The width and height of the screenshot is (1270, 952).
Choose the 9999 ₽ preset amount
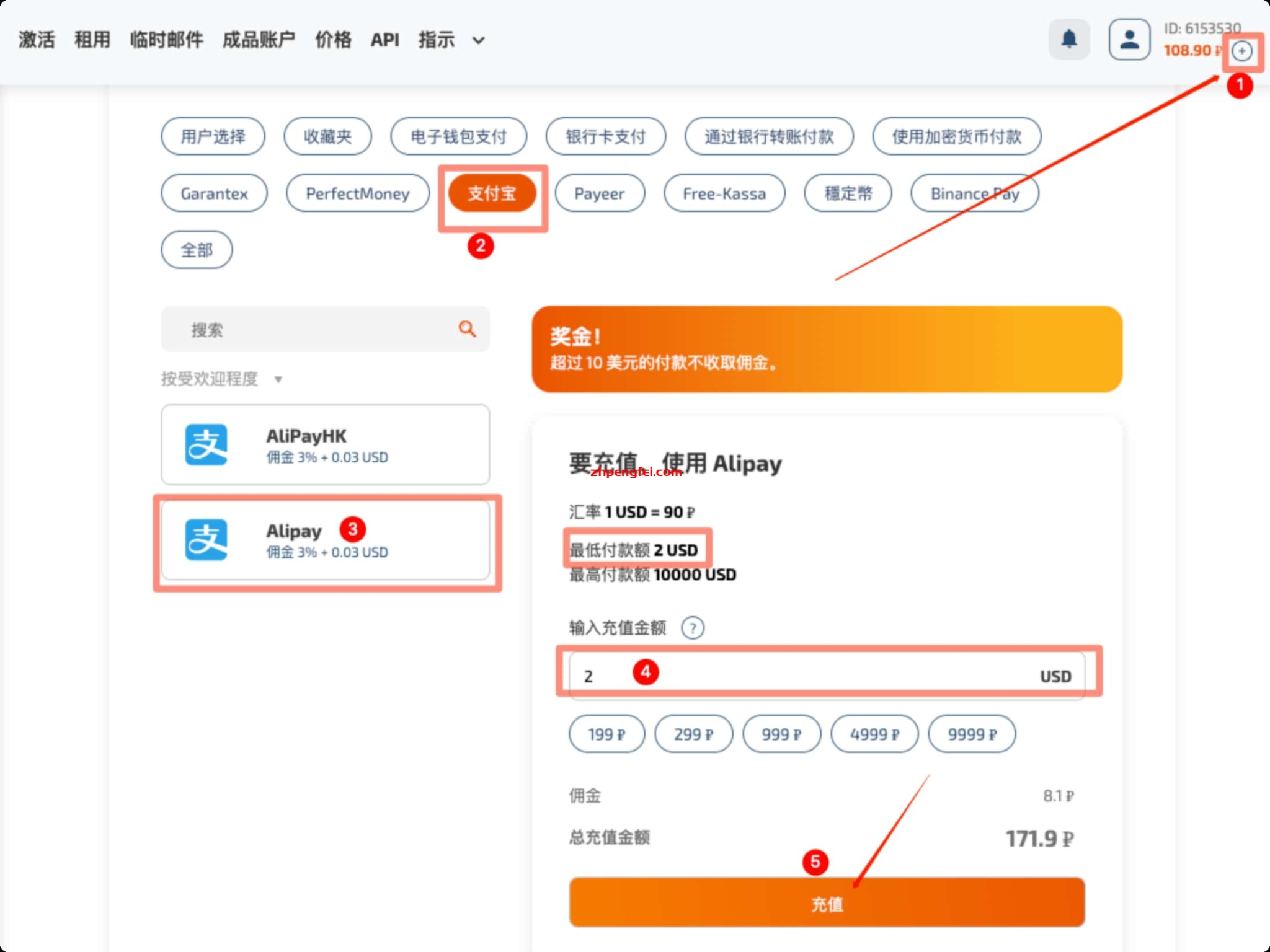click(x=972, y=734)
